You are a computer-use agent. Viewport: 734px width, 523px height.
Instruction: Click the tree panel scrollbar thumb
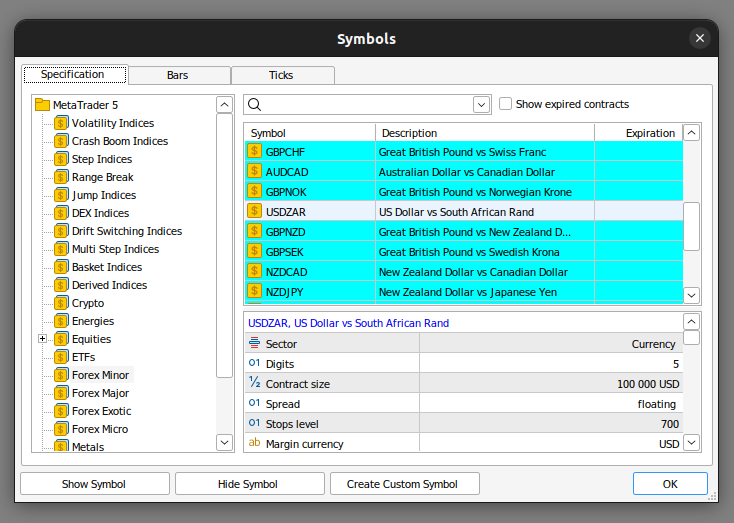(x=225, y=245)
